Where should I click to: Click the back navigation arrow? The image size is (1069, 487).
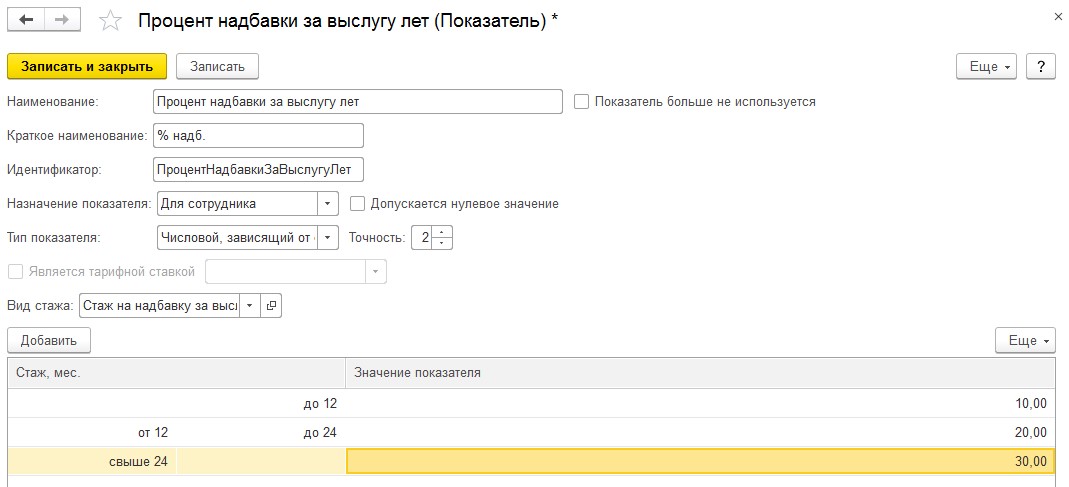pyautogui.click(x=26, y=20)
